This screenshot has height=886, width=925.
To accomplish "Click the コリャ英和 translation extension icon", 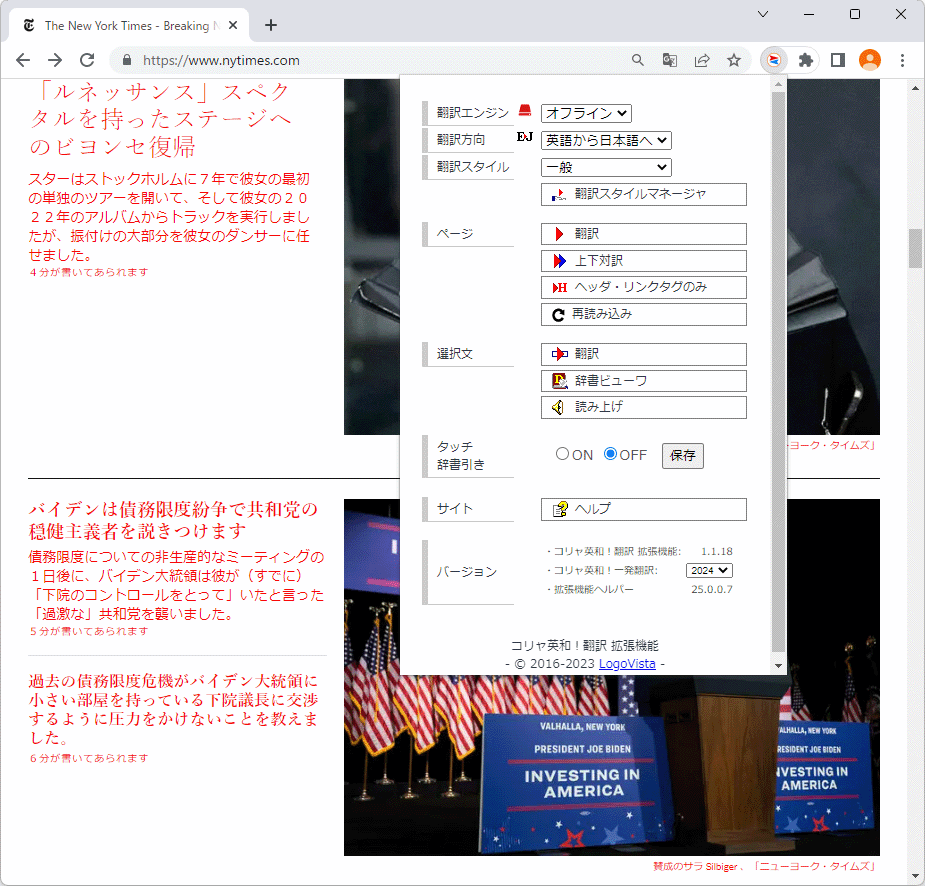I will click(773, 60).
